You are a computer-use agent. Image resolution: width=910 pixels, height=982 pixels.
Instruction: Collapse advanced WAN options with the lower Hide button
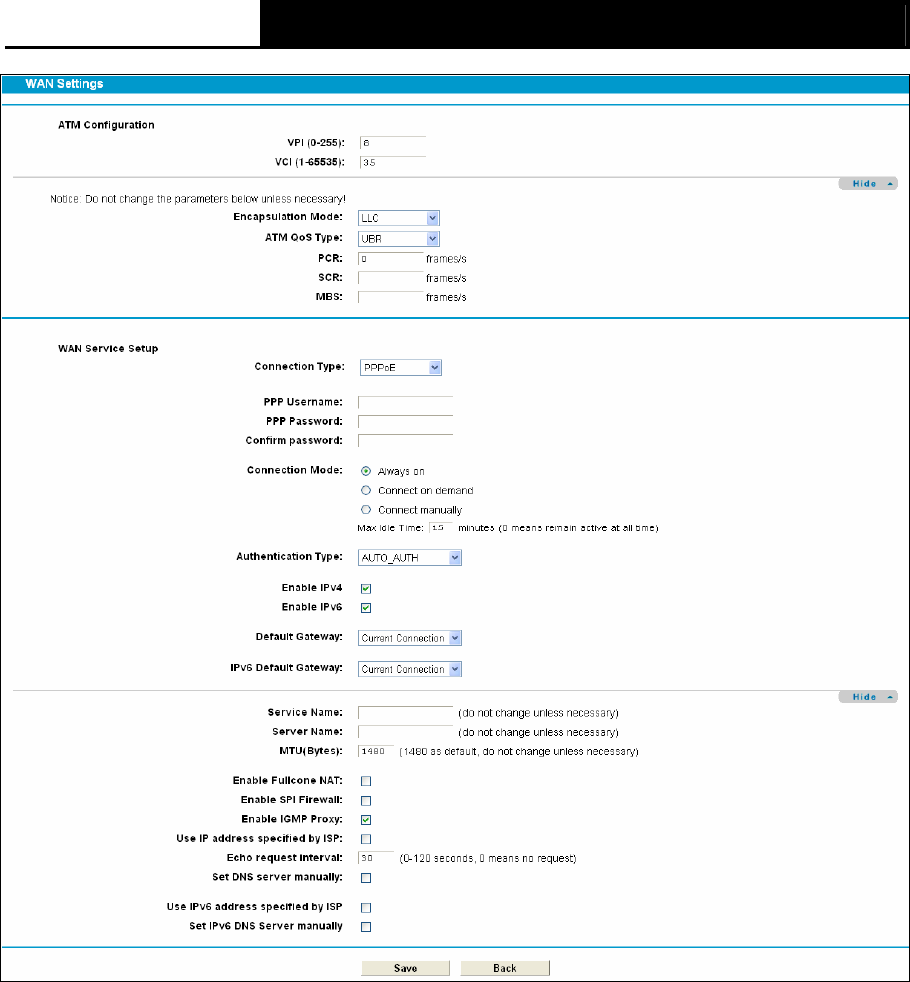coord(868,697)
